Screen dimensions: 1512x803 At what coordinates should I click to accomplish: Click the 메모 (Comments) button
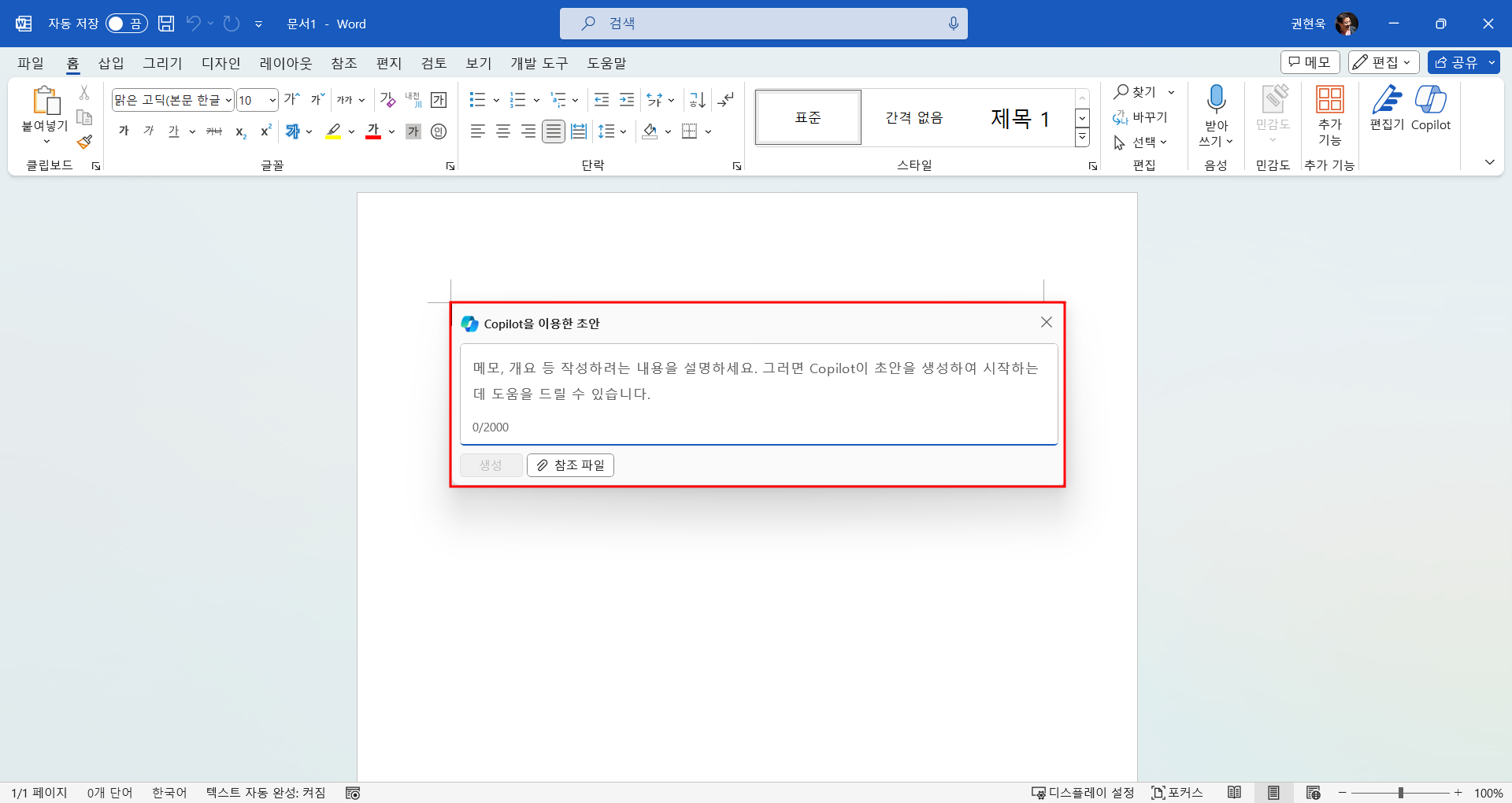[x=1310, y=62]
